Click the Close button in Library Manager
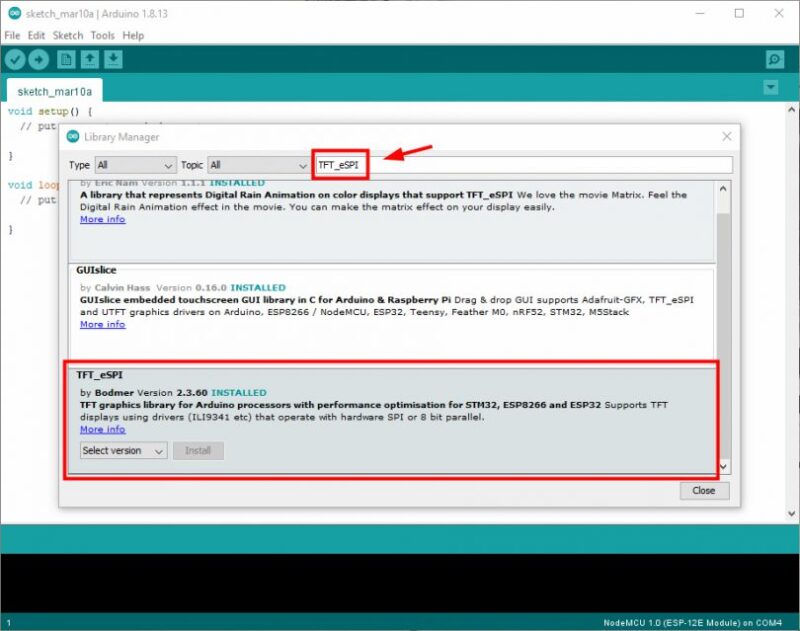 pyautogui.click(x=704, y=491)
